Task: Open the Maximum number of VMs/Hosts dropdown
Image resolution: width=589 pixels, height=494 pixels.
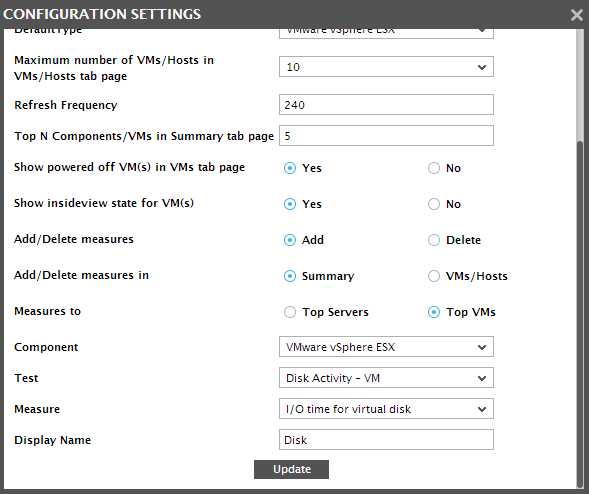Action: click(x=386, y=67)
